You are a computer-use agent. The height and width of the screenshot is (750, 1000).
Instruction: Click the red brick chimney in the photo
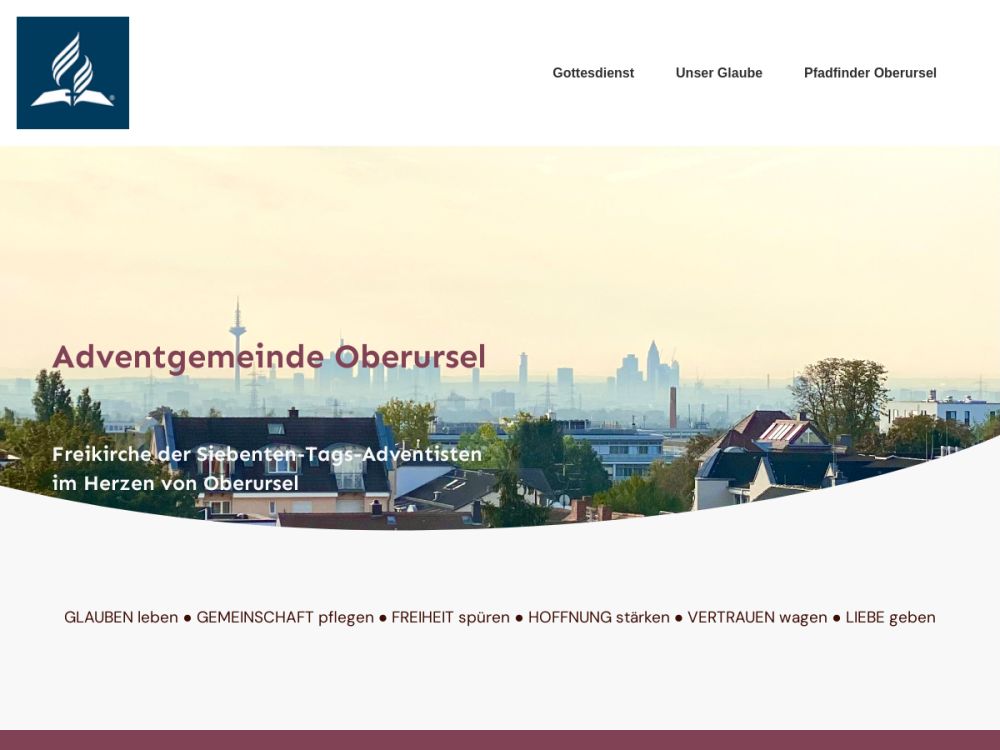pyautogui.click(x=672, y=407)
